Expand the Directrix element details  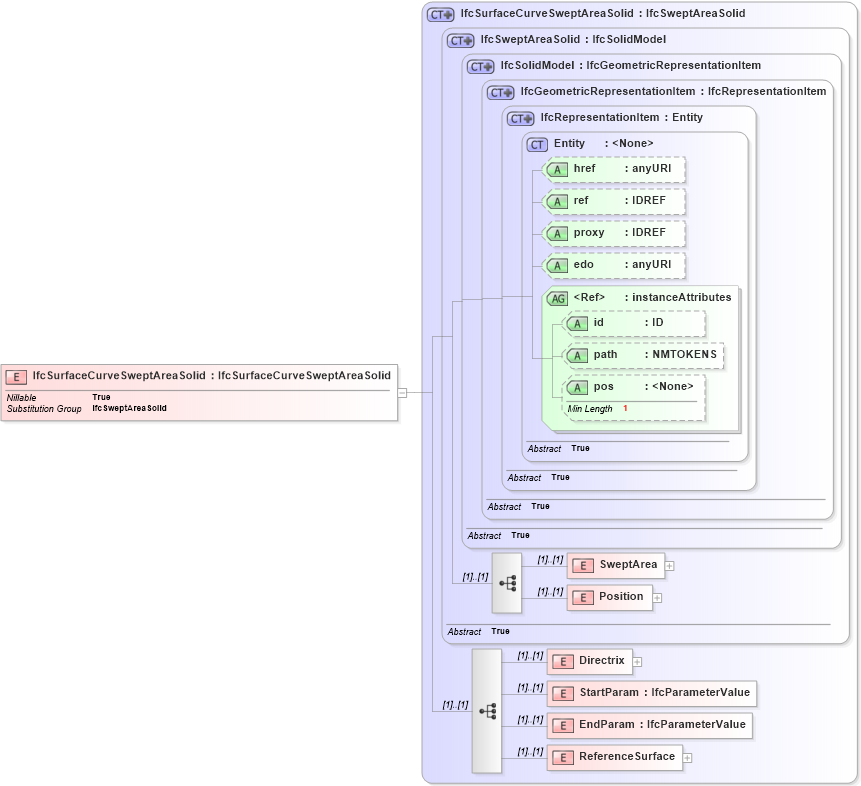pos(638,661)
